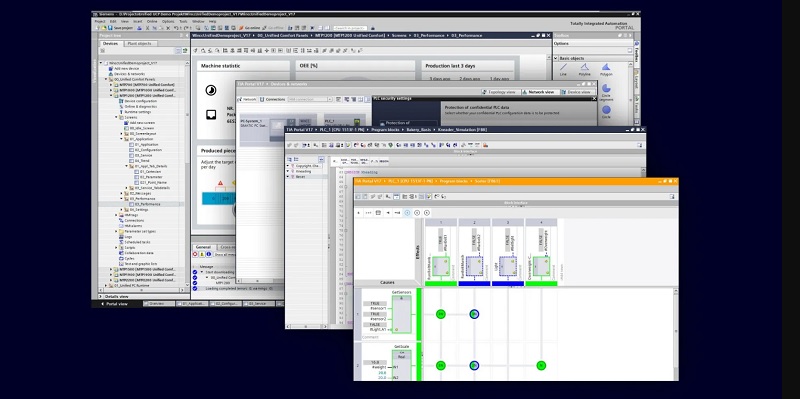Click effect column 1 header in Sorter
The width and height of the screenshot is (800, 399).
441,222
